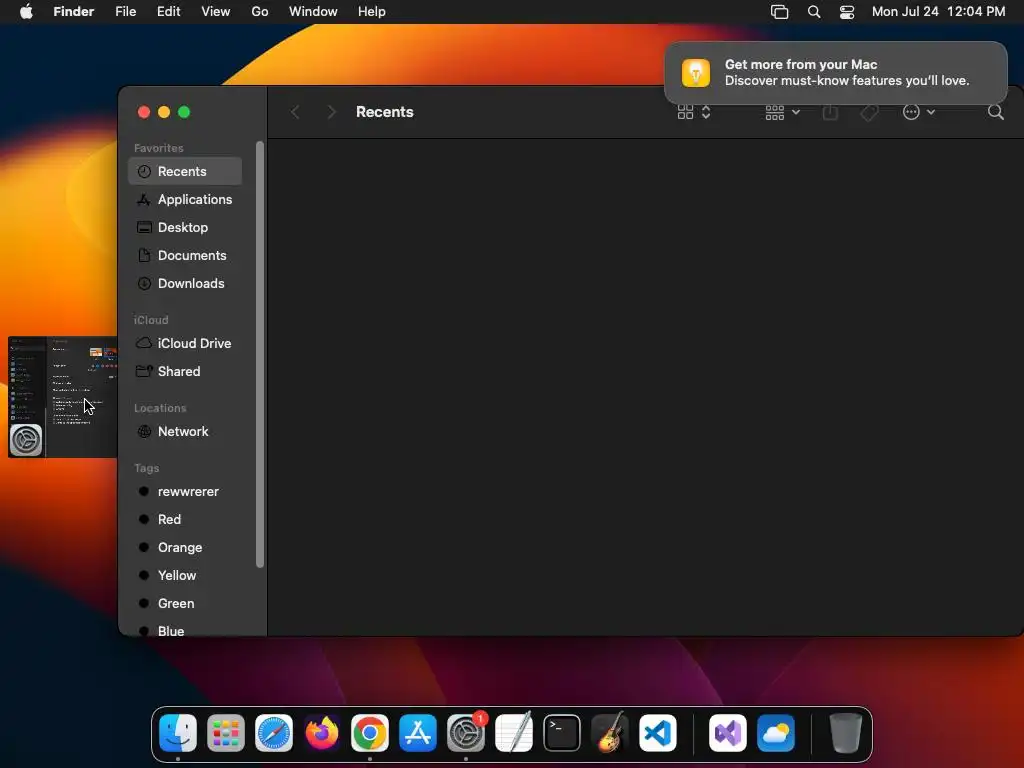
Task: Open GarageBand from Dock
Action: point(610,733)
